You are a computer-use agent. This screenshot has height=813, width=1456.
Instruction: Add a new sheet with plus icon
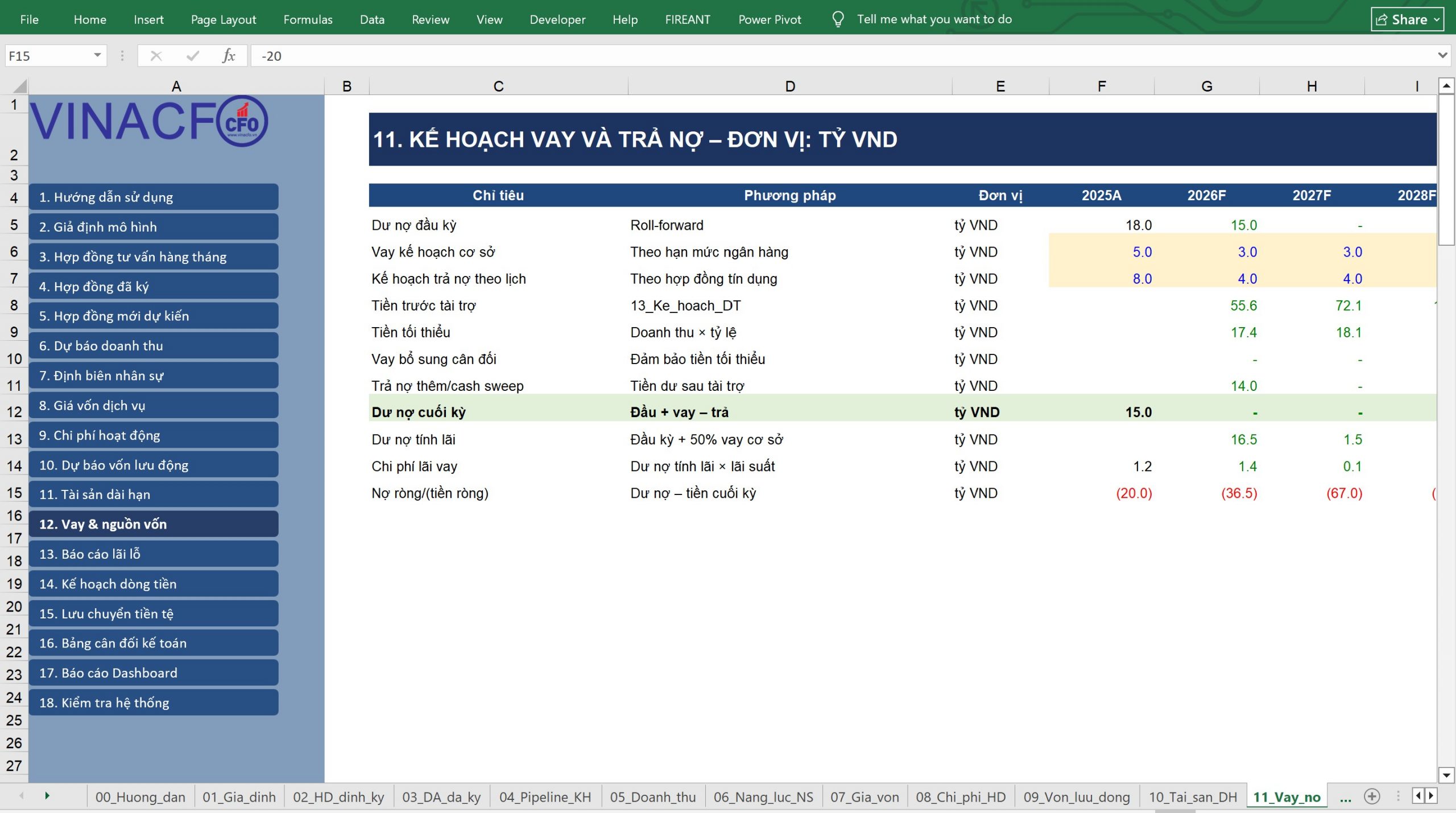(x=1372, y=797)
